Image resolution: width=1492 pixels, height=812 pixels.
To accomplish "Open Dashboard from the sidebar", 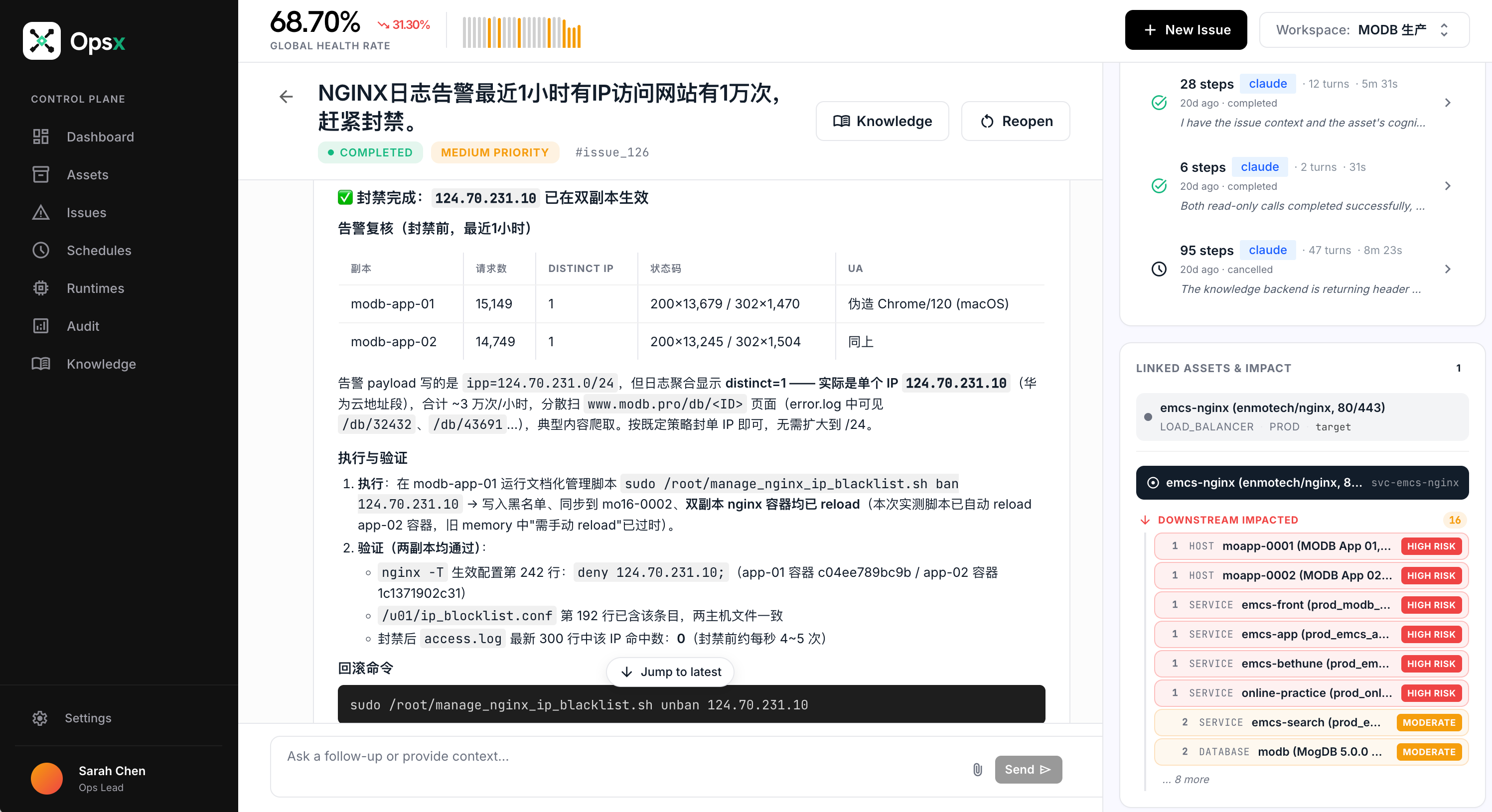I will tap(100, 136).
